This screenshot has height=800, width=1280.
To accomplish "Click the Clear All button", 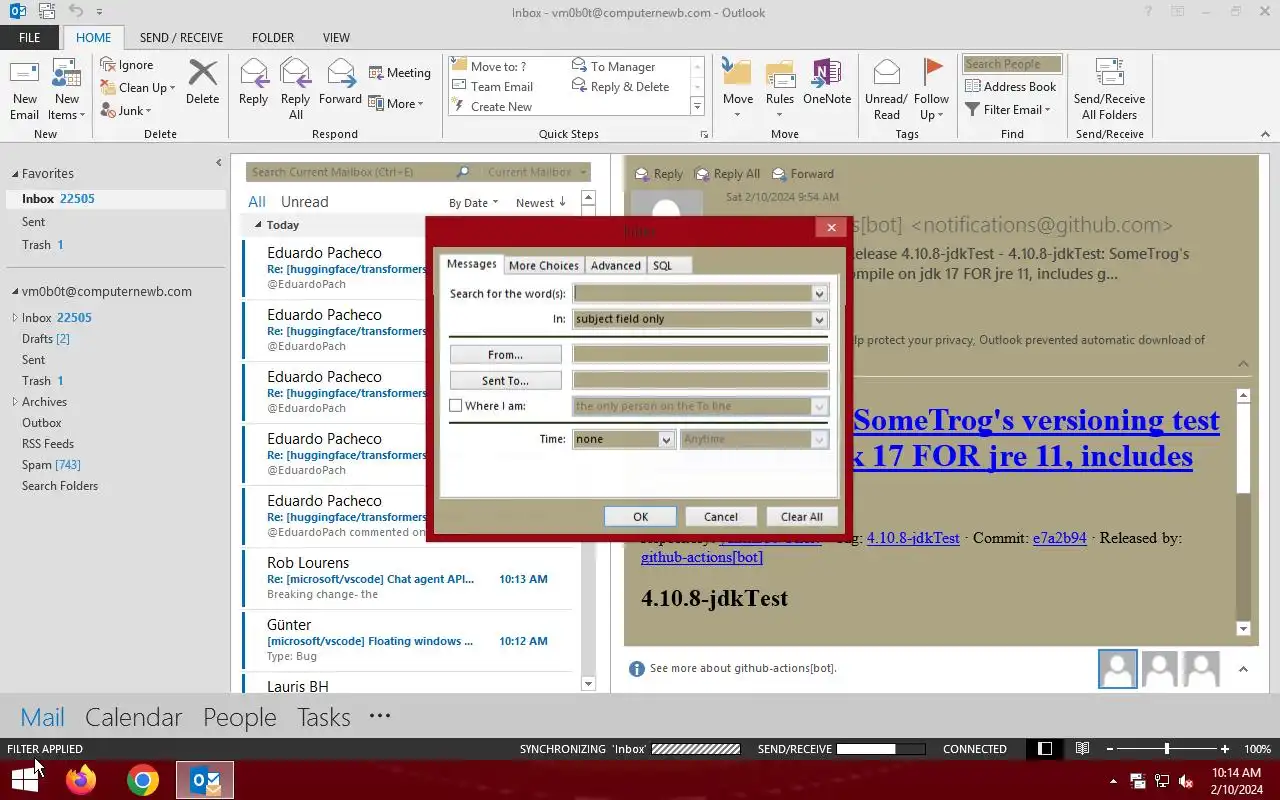I will tap(801, 517).
